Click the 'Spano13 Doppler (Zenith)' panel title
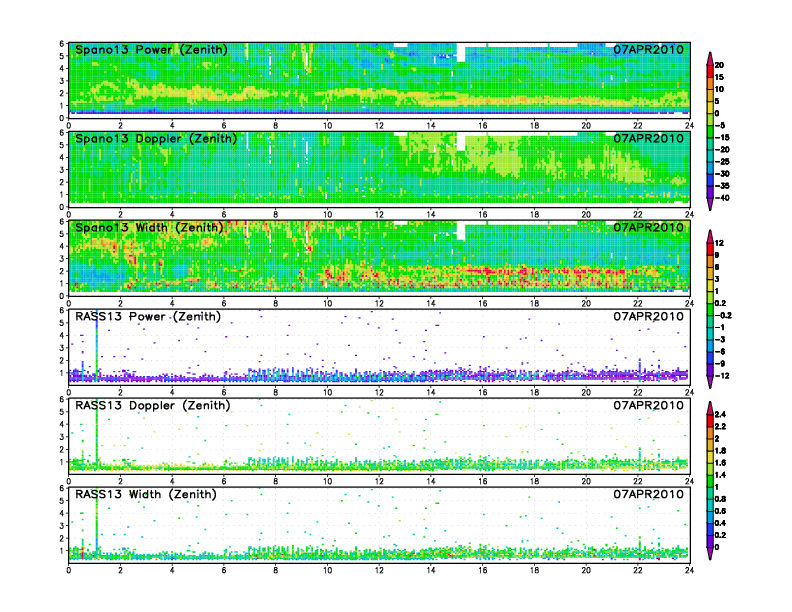Viewport: 792px width, 612px height. (156, 139)
